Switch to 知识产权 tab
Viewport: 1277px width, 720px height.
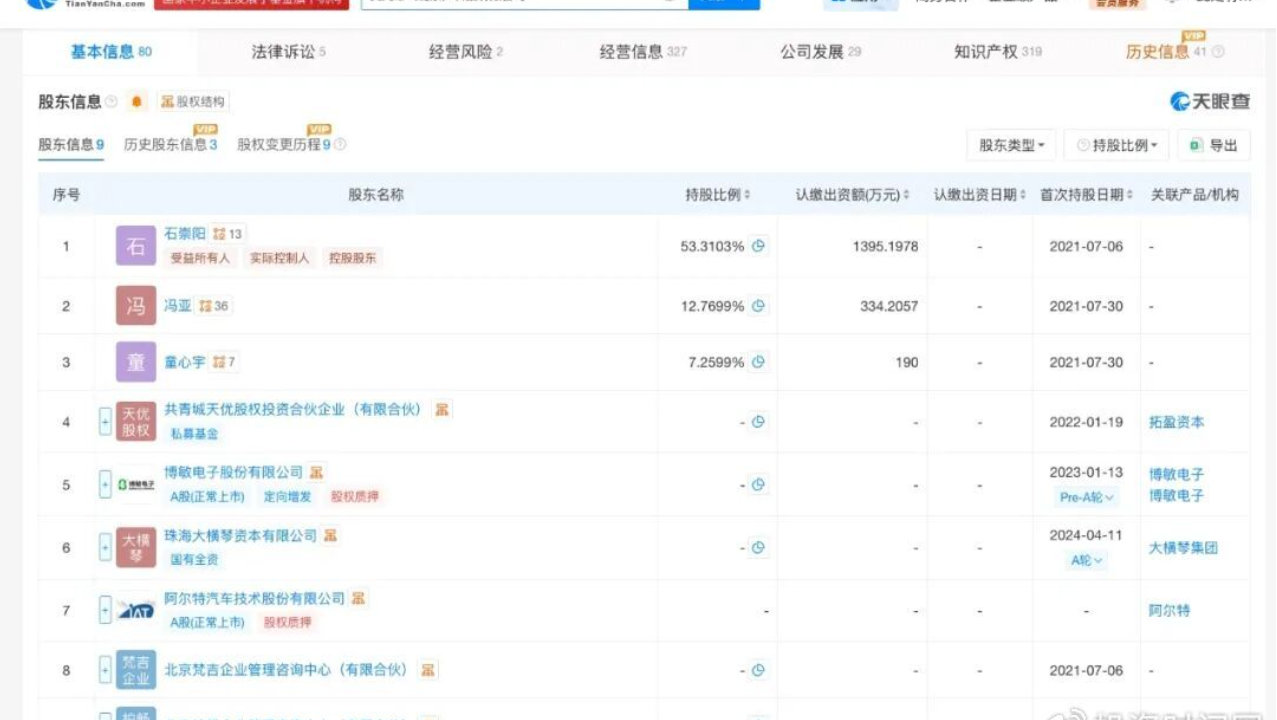tap(998, 52)
